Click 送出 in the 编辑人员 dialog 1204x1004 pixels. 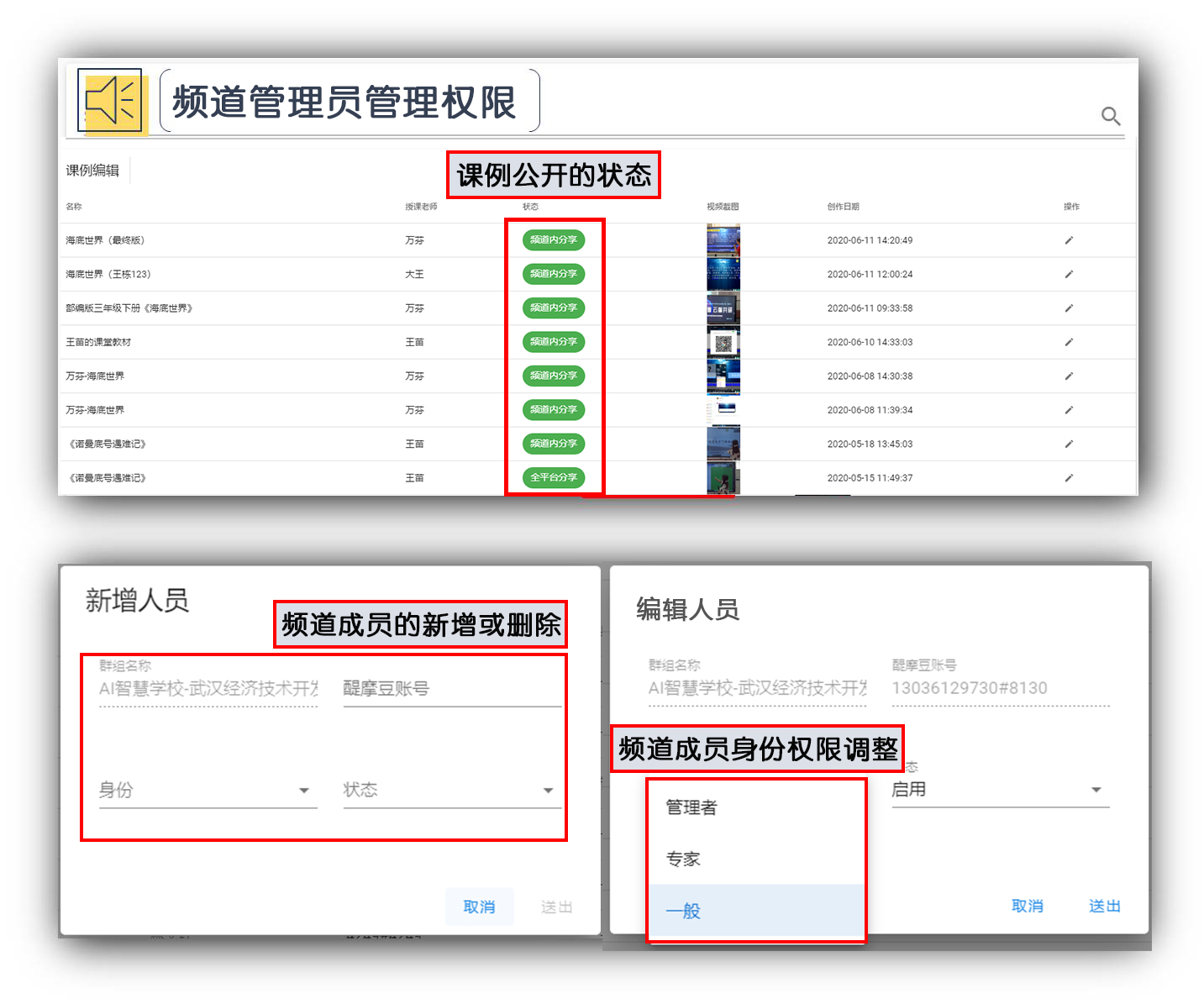coord(1104,907)
